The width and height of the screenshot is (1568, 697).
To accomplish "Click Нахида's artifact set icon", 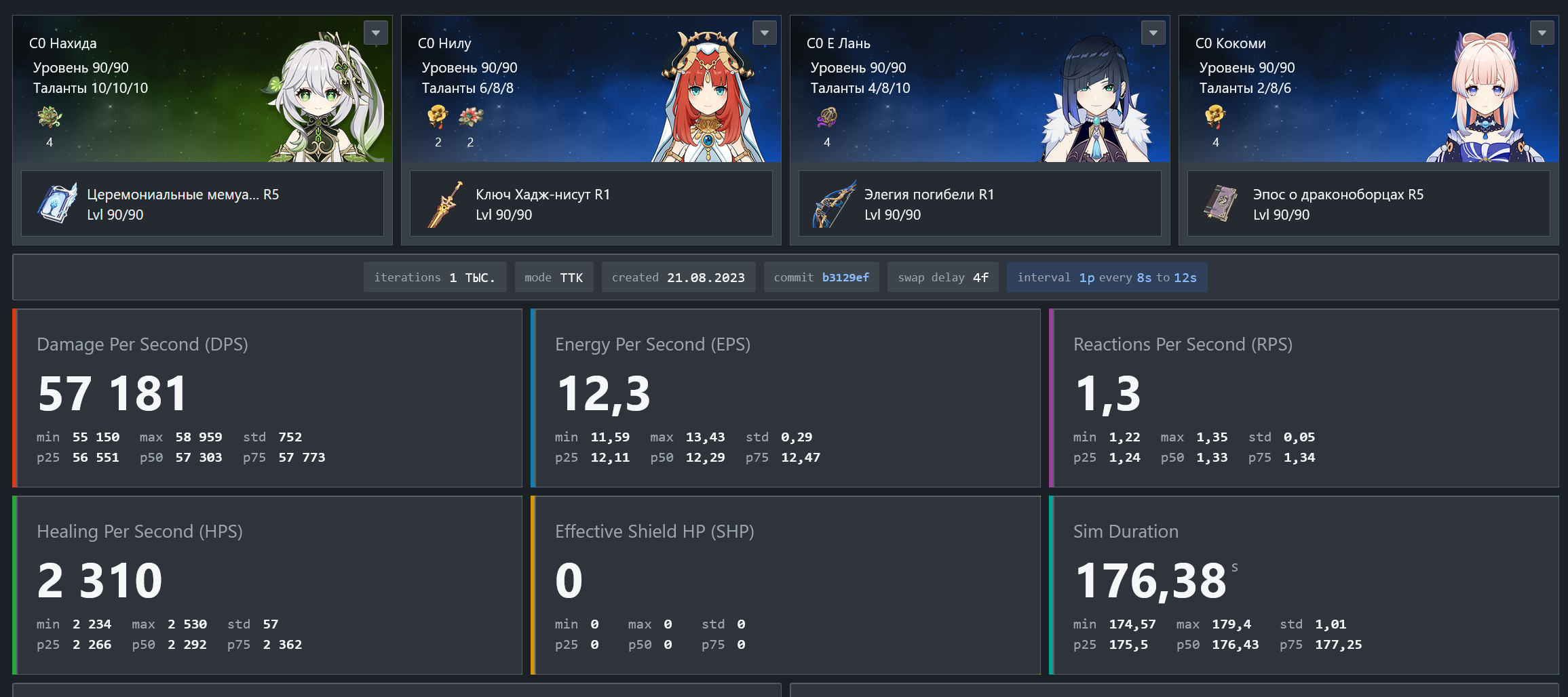I will pos(50,117).
